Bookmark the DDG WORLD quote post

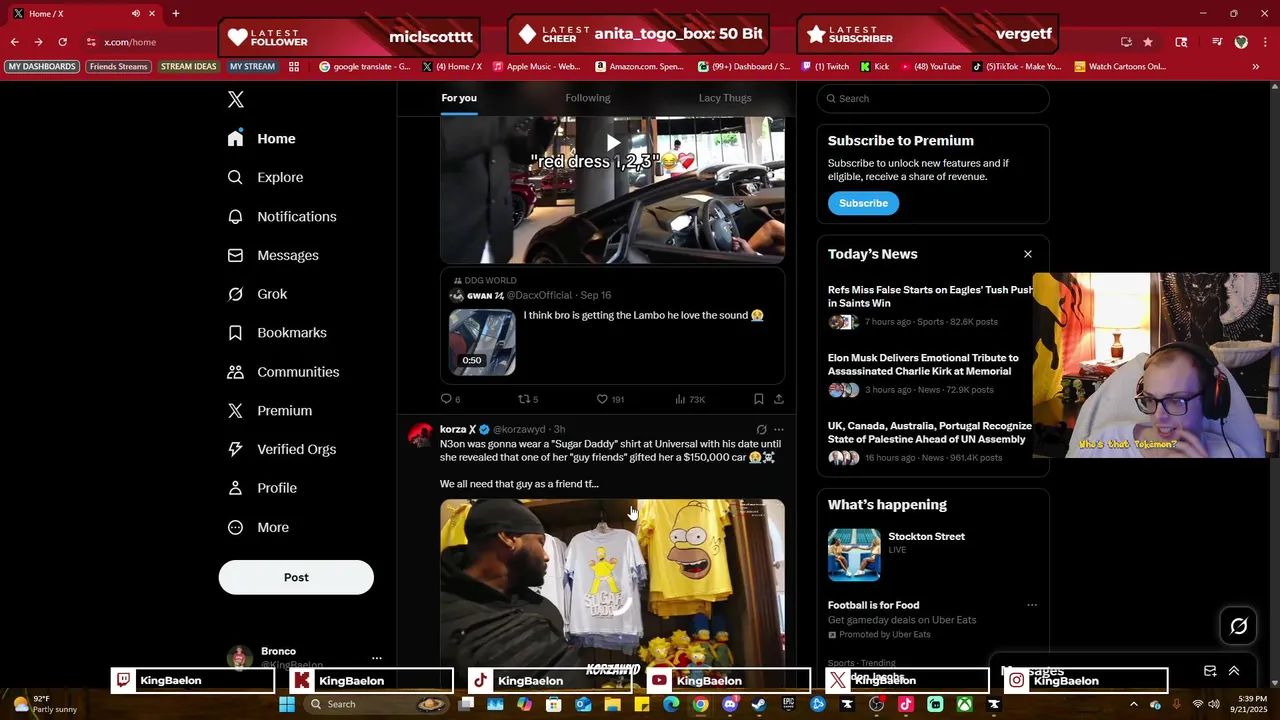pyautogui.click(x=759, y=399)
